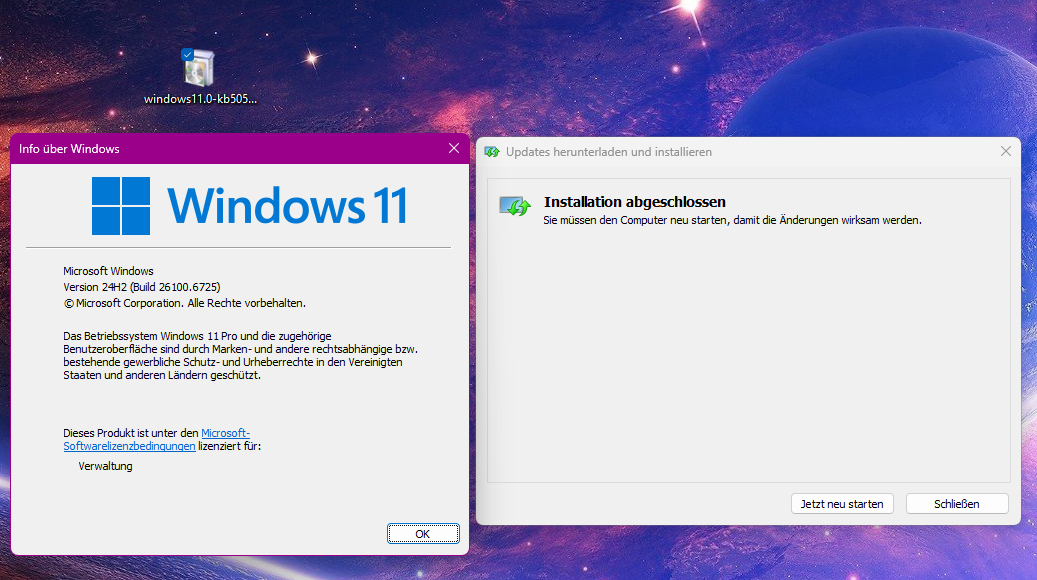Click OK in Info über Windows dialog

(x=423, y=534)
